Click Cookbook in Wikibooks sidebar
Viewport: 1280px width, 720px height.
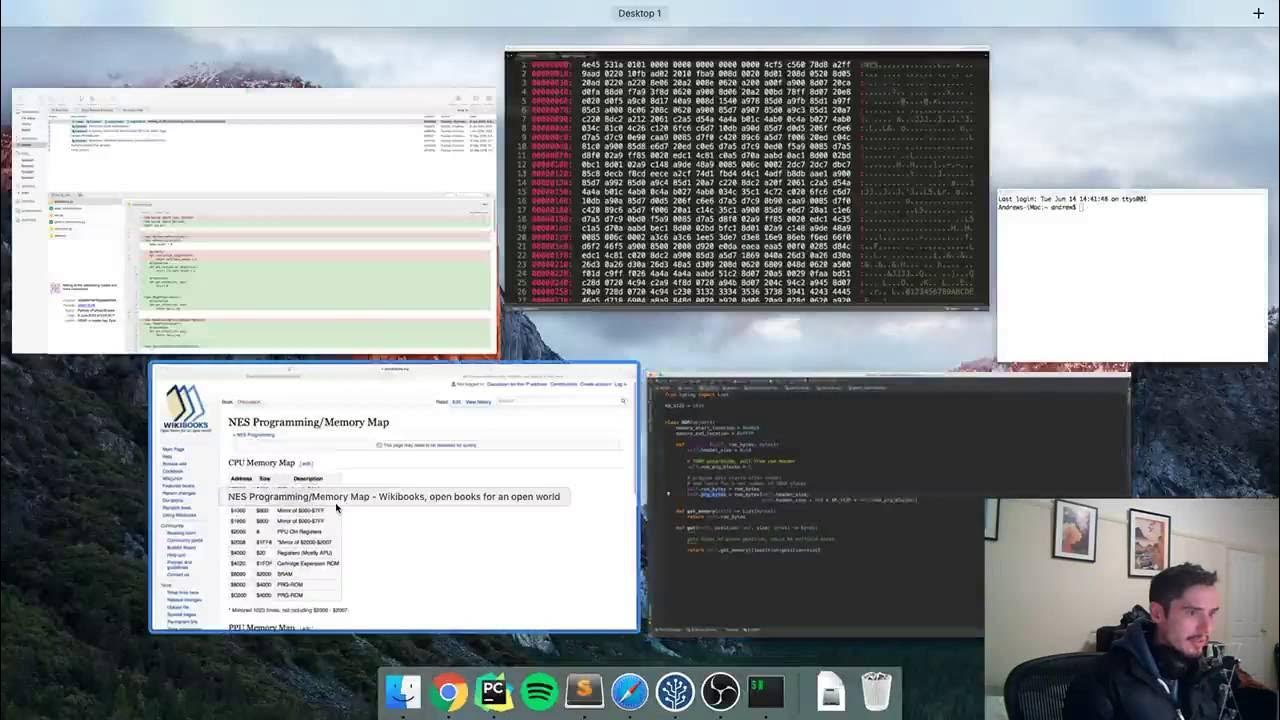[173, 471]
